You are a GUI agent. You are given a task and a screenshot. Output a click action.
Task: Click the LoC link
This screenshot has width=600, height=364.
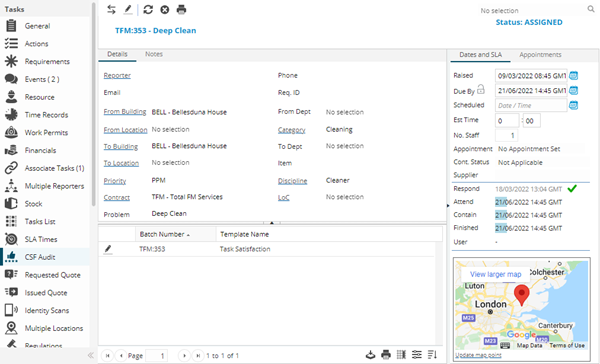284,198
